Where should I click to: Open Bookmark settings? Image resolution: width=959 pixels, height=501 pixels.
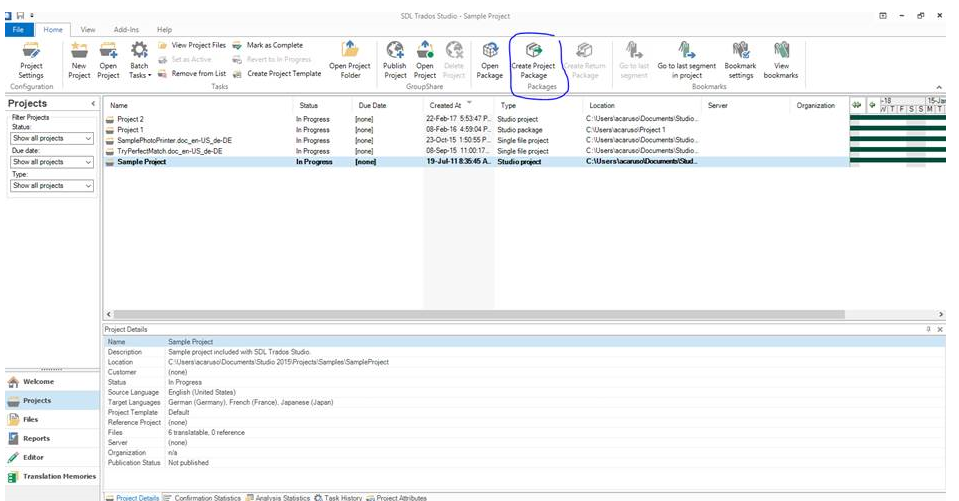click(x=741, y=61)
